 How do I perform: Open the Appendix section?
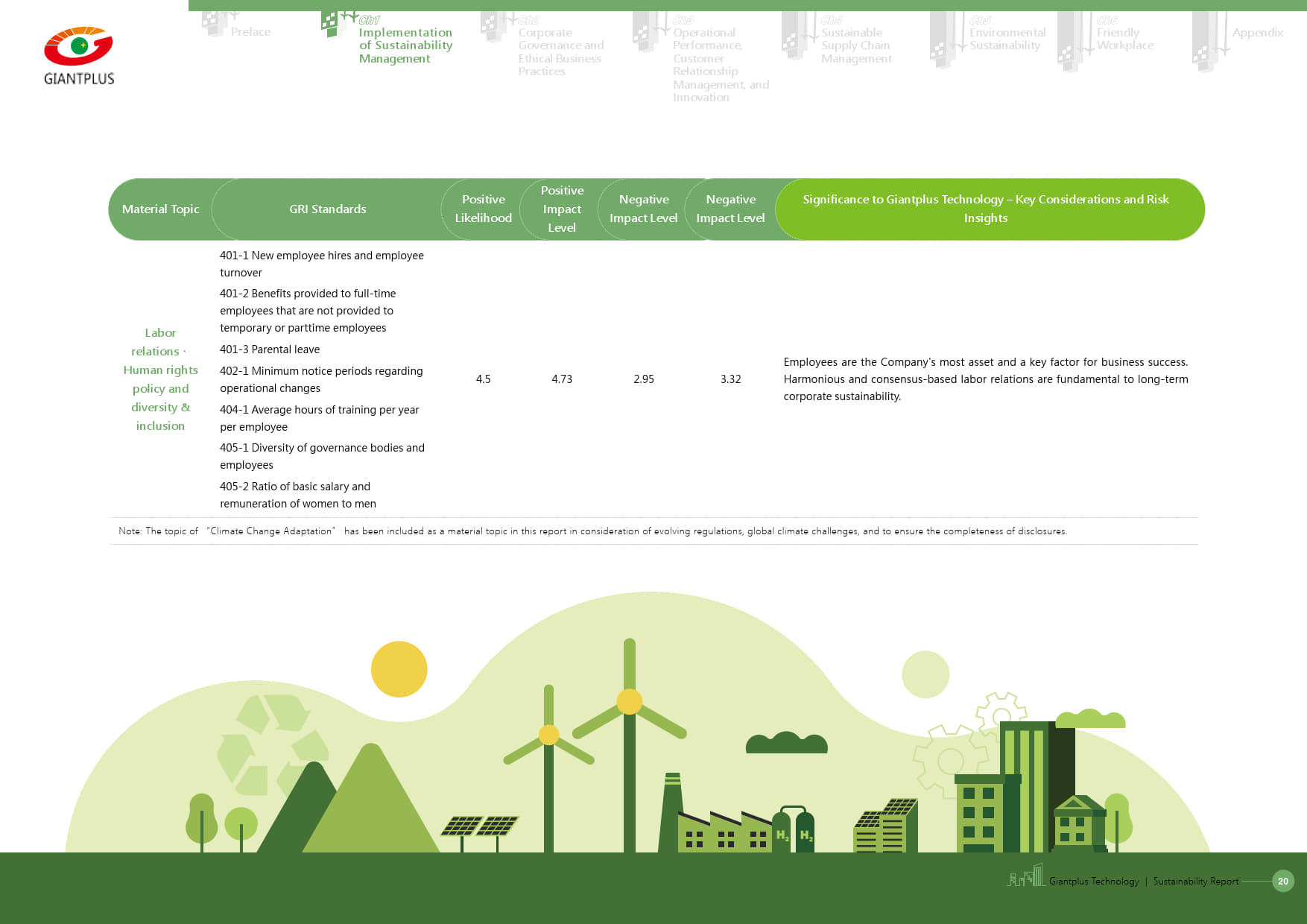[x=1257, y=33]
